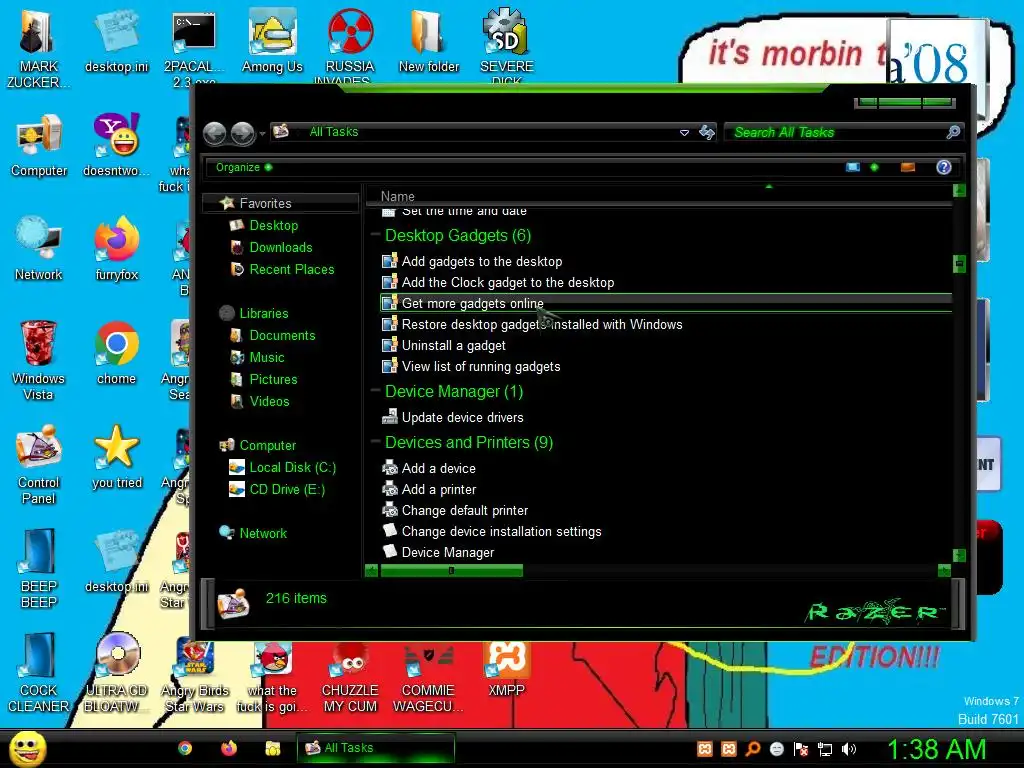Open the recent pages dropdown beside Forward
The image size is (1024, 768).
pyautogui.click(x=262, y=134)
